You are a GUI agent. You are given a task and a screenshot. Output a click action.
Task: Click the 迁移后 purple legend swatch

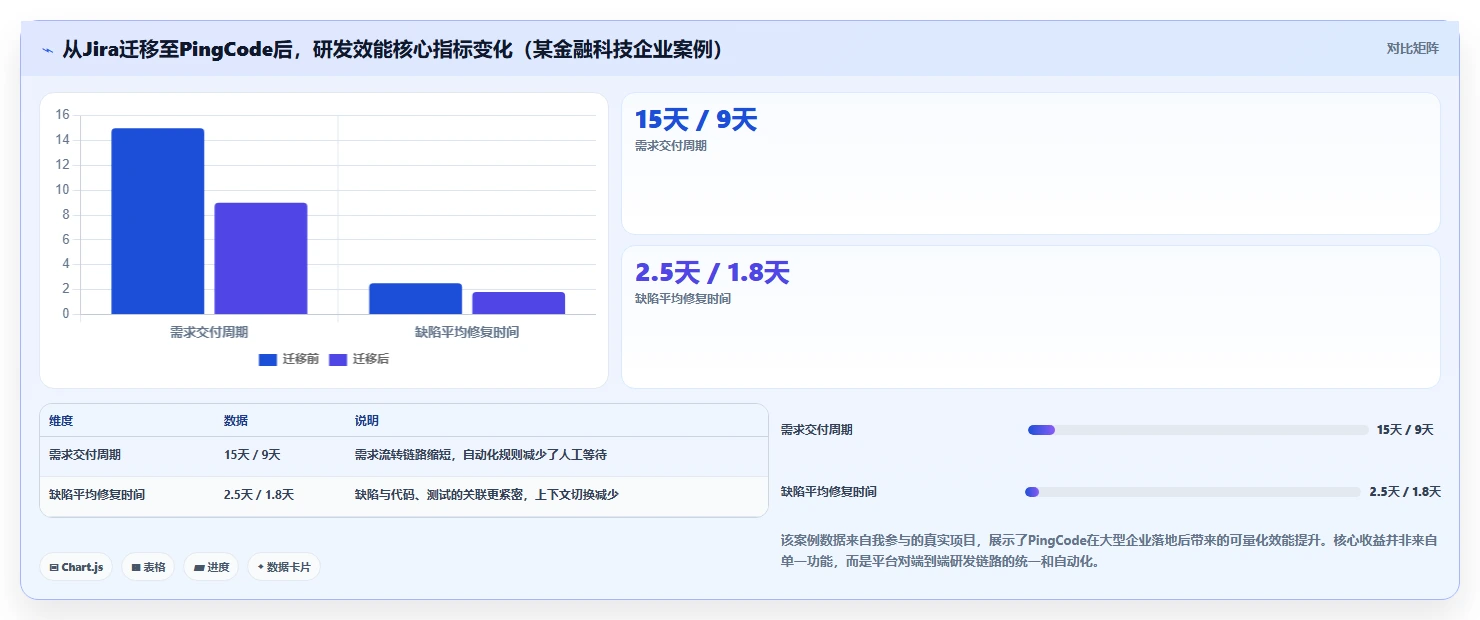338,360
